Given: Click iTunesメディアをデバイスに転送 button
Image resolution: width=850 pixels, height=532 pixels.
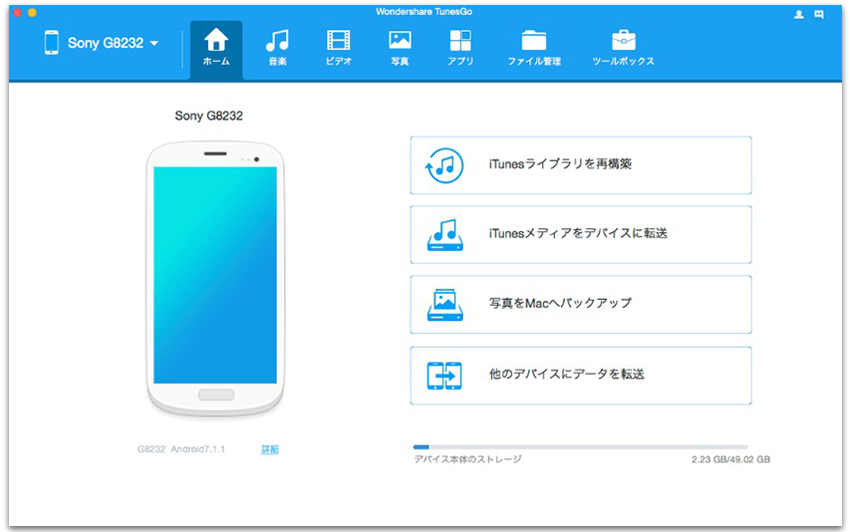Looking at the screenshot, I should pyautogui.click(x=581, y=234).
